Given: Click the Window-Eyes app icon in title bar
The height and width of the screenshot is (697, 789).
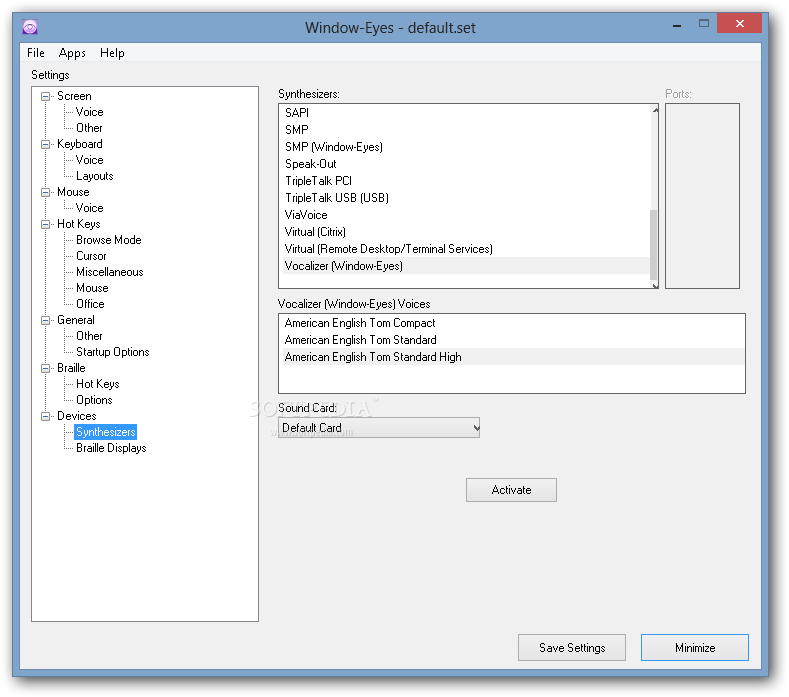Looking at the screenshot, I should coord(30,27).
